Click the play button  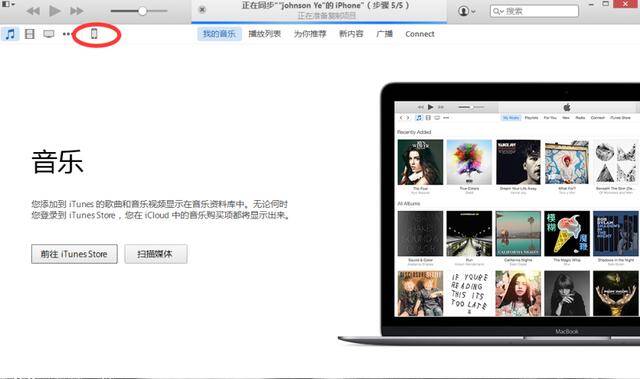point(55,11)
